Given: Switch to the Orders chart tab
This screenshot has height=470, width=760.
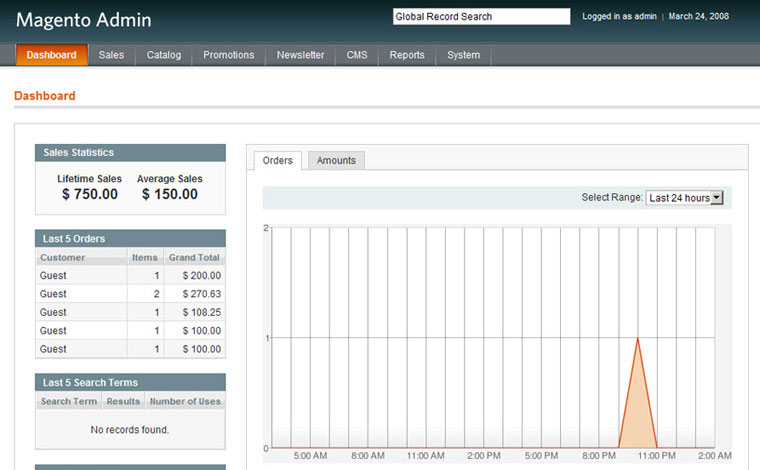Looking at the screenshot, I should tap(278, 160).
